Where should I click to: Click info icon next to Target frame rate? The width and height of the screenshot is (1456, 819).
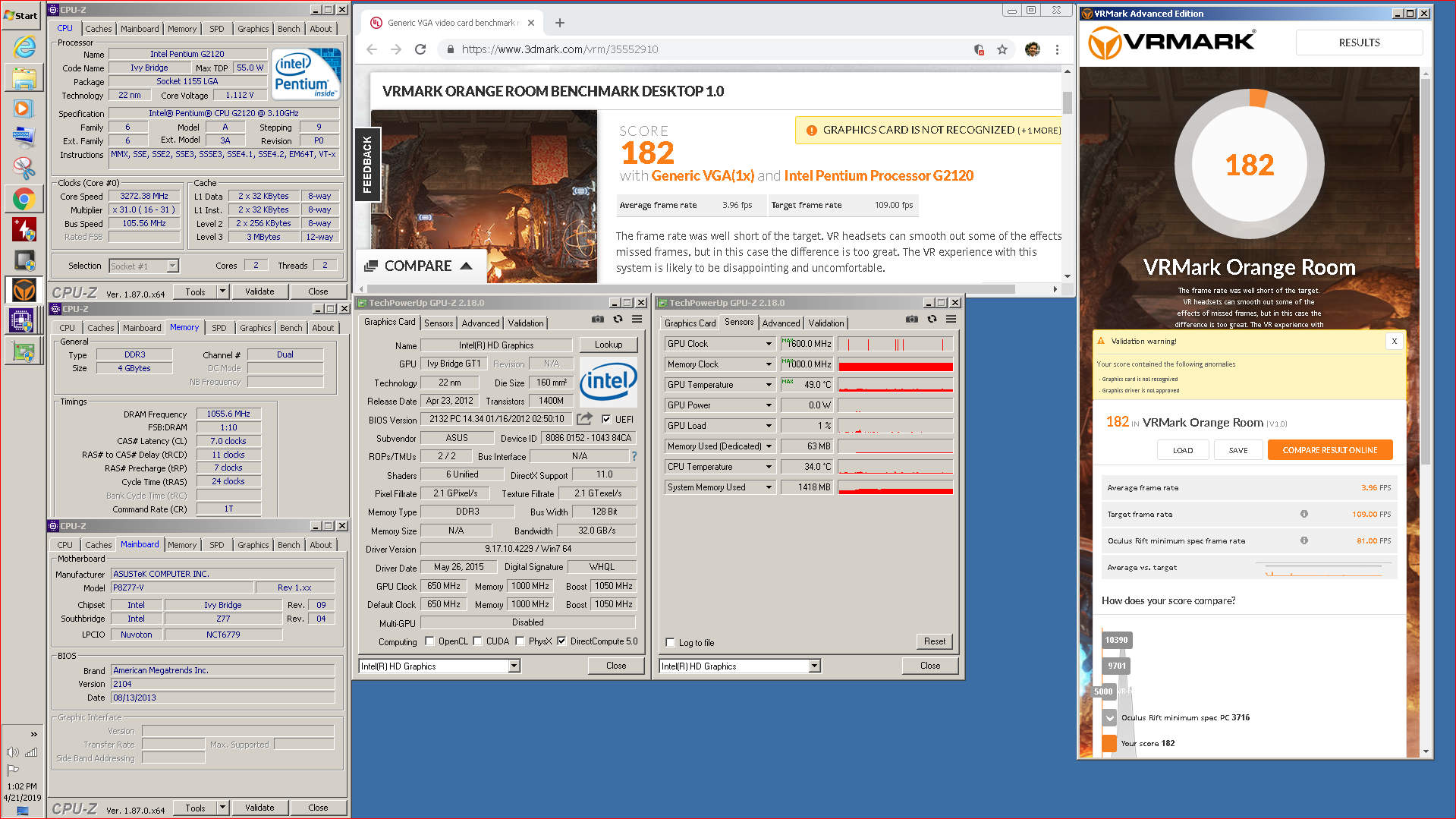pyautogui.click(x=1304, y=514)
